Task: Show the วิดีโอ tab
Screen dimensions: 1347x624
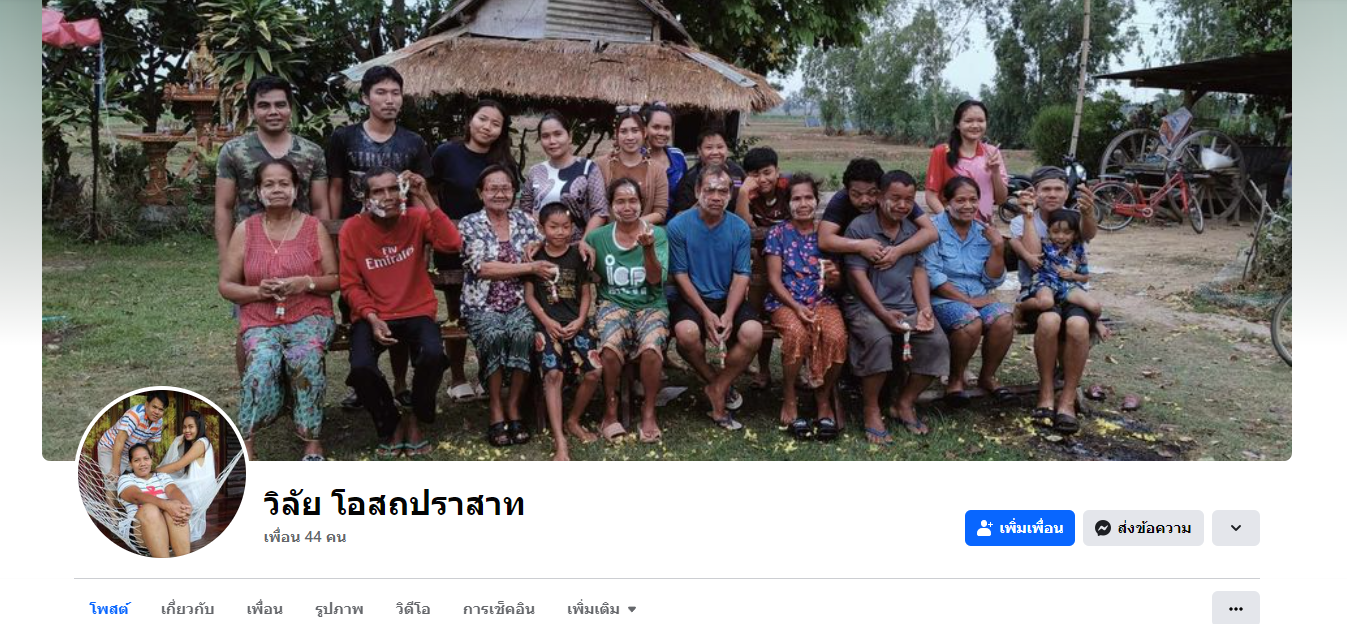Action: [413, 608]
